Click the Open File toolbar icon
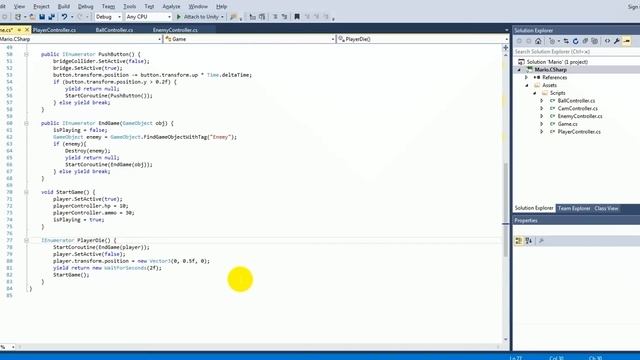This screenshot has height=360, width=640. [32, 17]
